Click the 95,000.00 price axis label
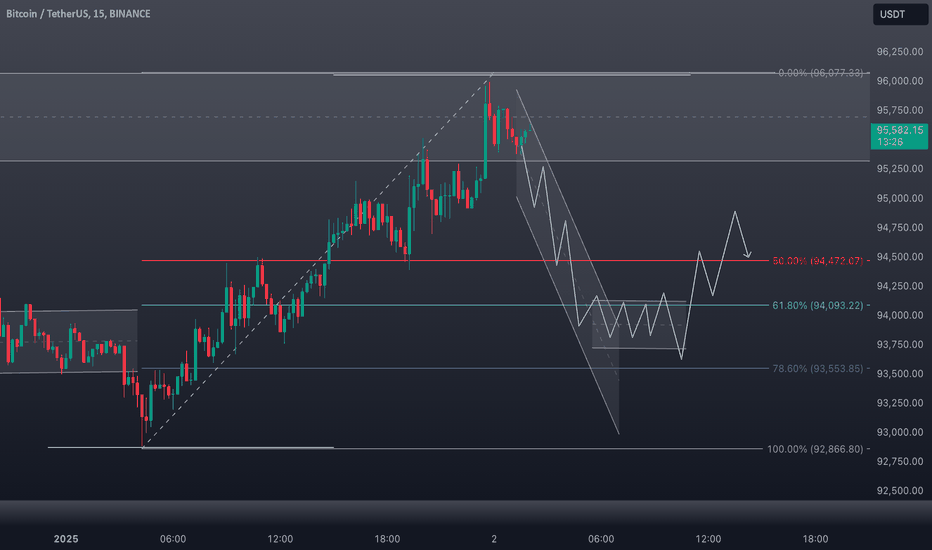The width and height of the screenshot is (932, 550). 899,198
